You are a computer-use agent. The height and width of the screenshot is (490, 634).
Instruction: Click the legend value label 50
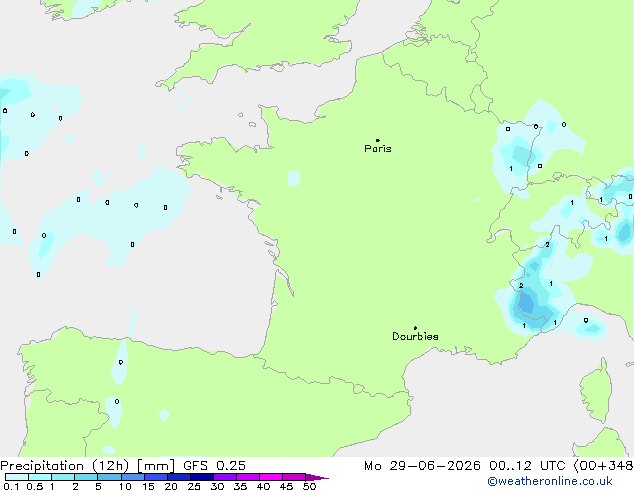coord(310,486)
